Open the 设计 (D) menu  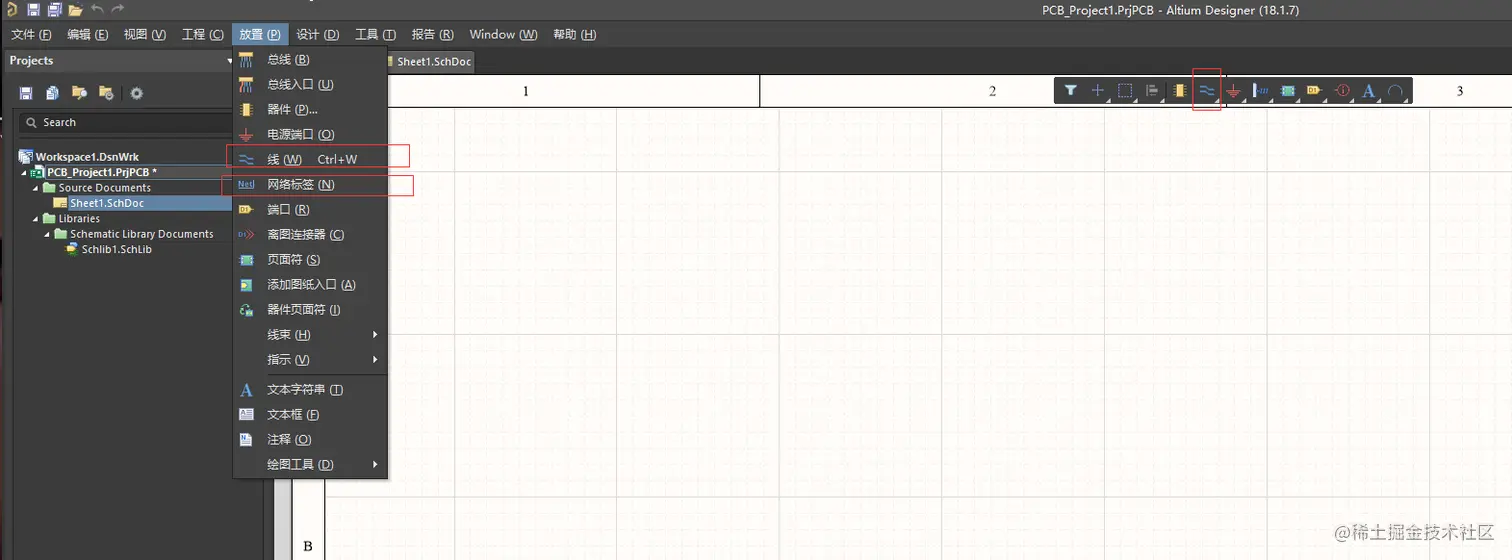(318, 34)
